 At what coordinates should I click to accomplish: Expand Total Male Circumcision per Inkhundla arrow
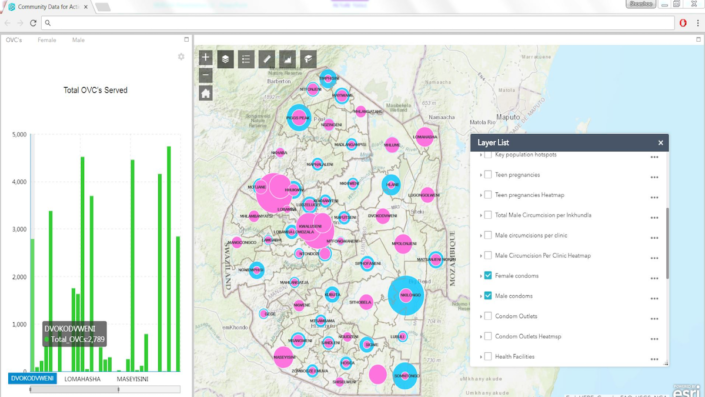coord(481,215)
